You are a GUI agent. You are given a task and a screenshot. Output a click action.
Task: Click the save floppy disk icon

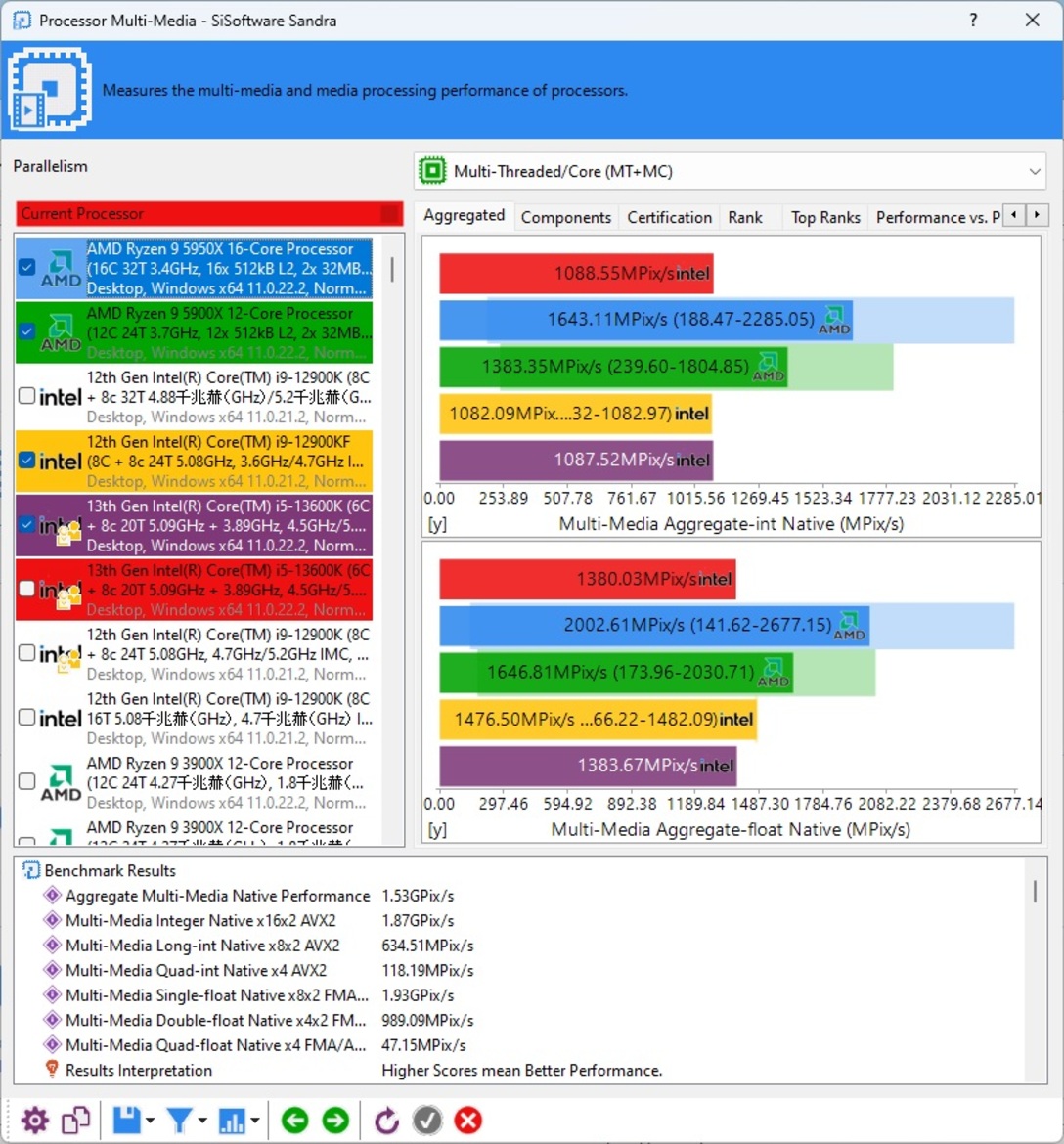pos(126,1121)
